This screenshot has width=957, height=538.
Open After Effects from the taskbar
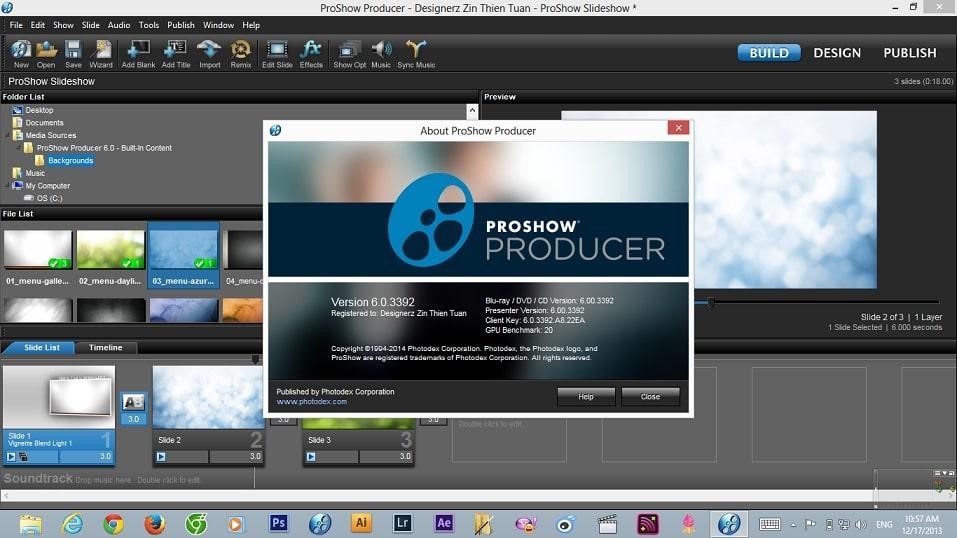(444, 523)
